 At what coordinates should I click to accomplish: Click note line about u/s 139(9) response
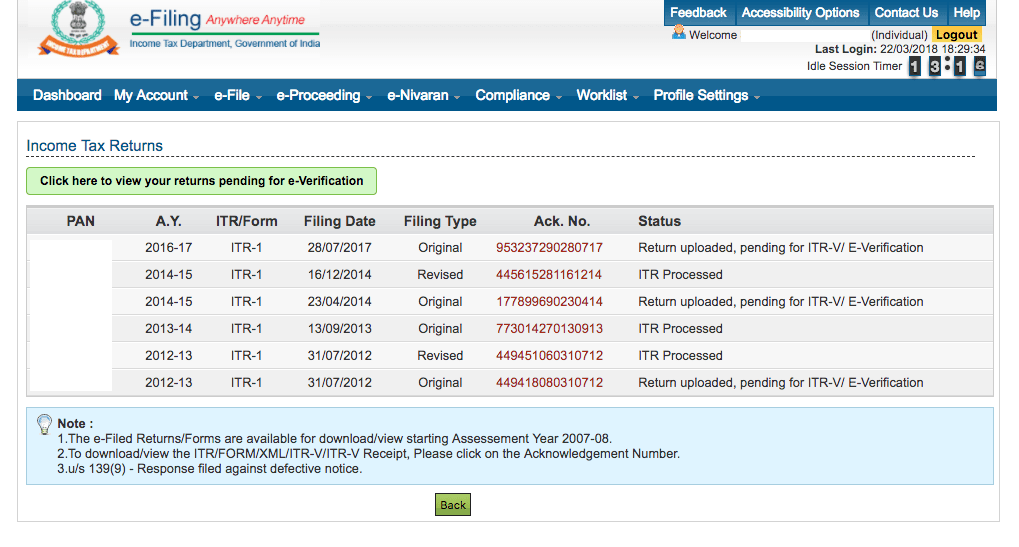coord(209,468)
